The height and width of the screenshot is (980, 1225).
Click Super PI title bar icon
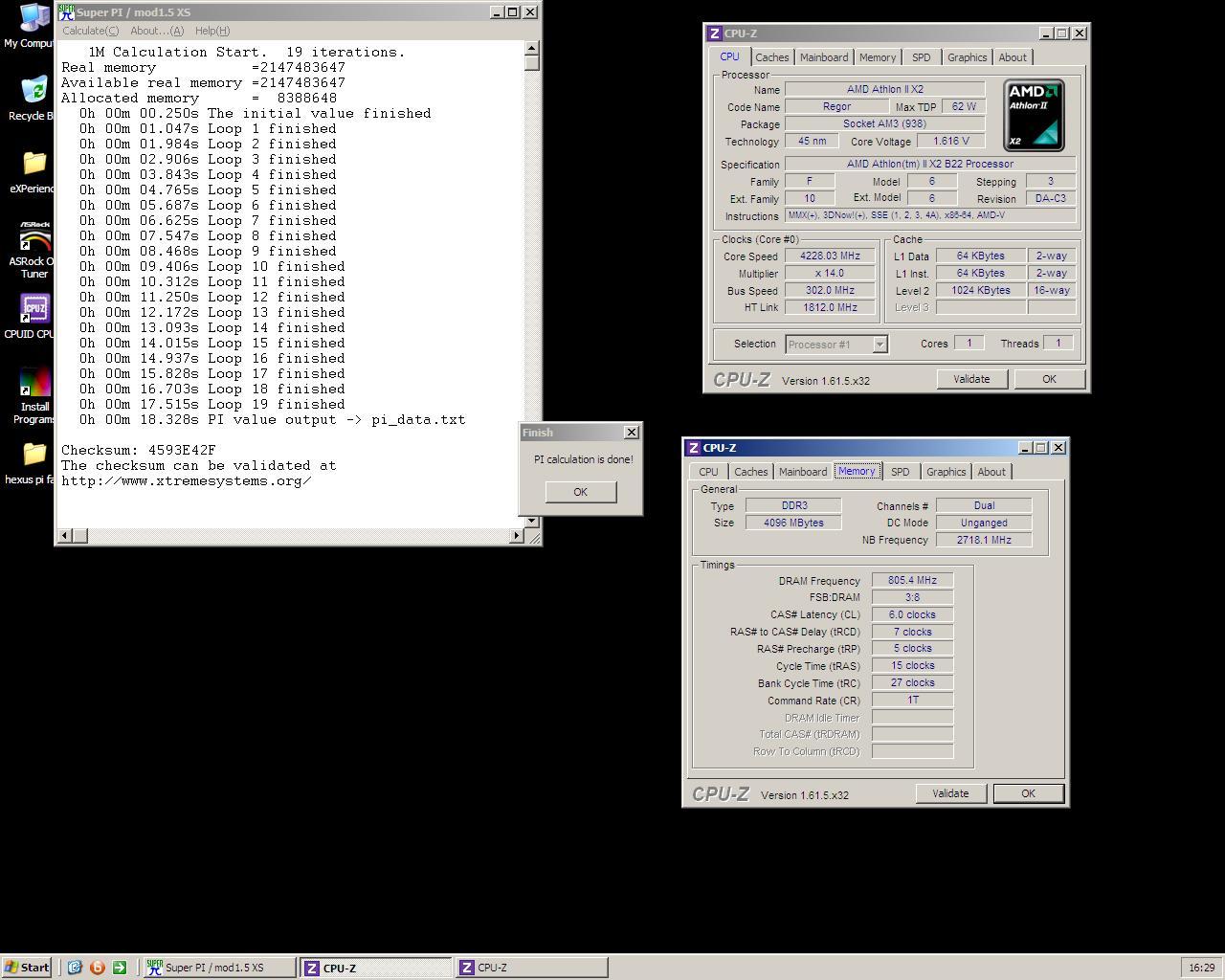[66, 12]
